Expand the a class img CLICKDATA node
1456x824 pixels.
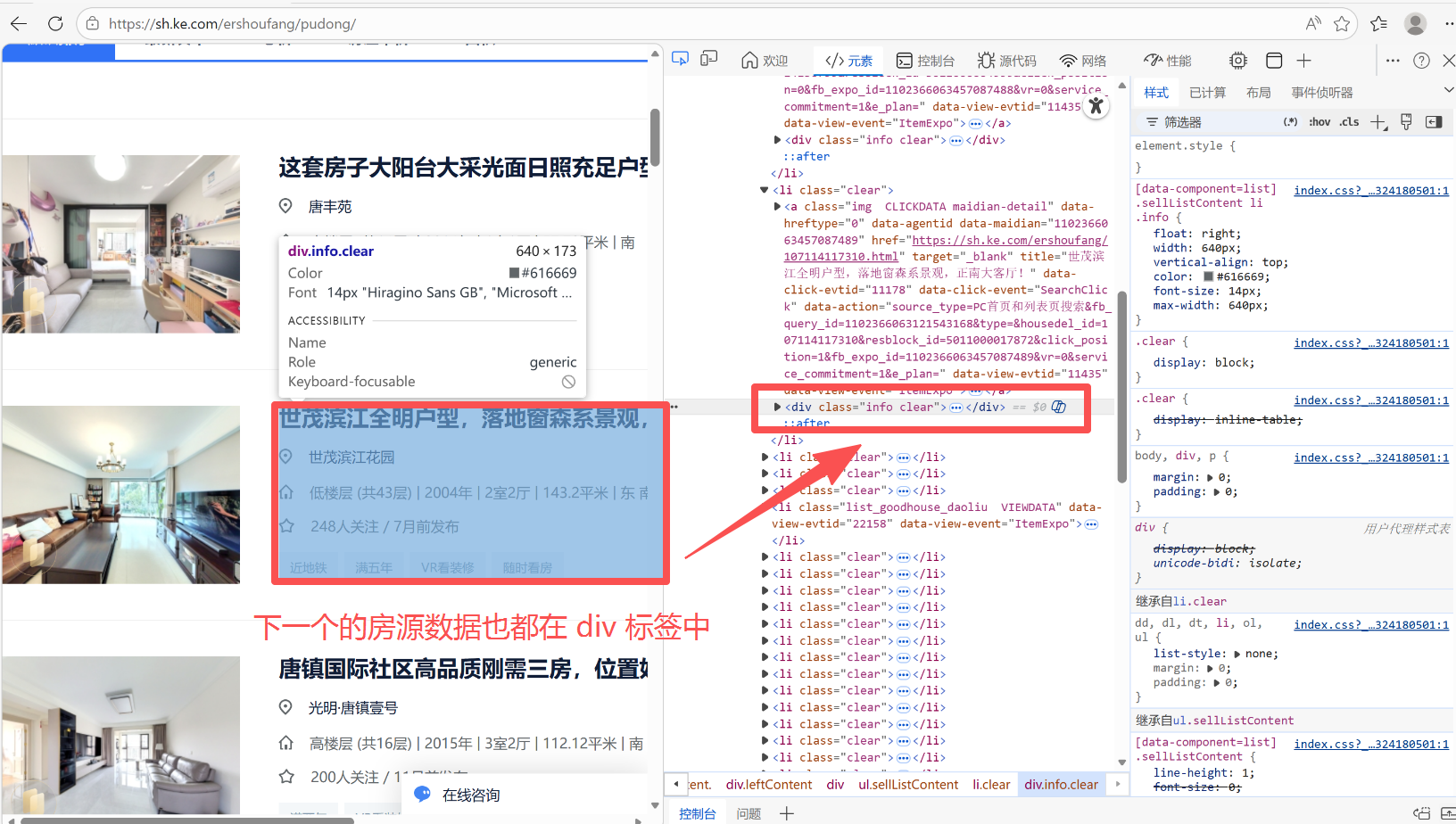point(777,206)
